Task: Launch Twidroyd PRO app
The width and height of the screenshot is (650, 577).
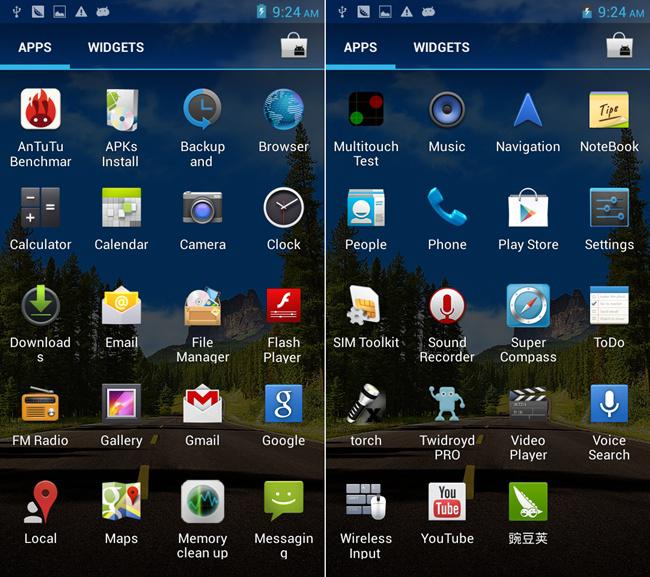Action: (447, 404)
